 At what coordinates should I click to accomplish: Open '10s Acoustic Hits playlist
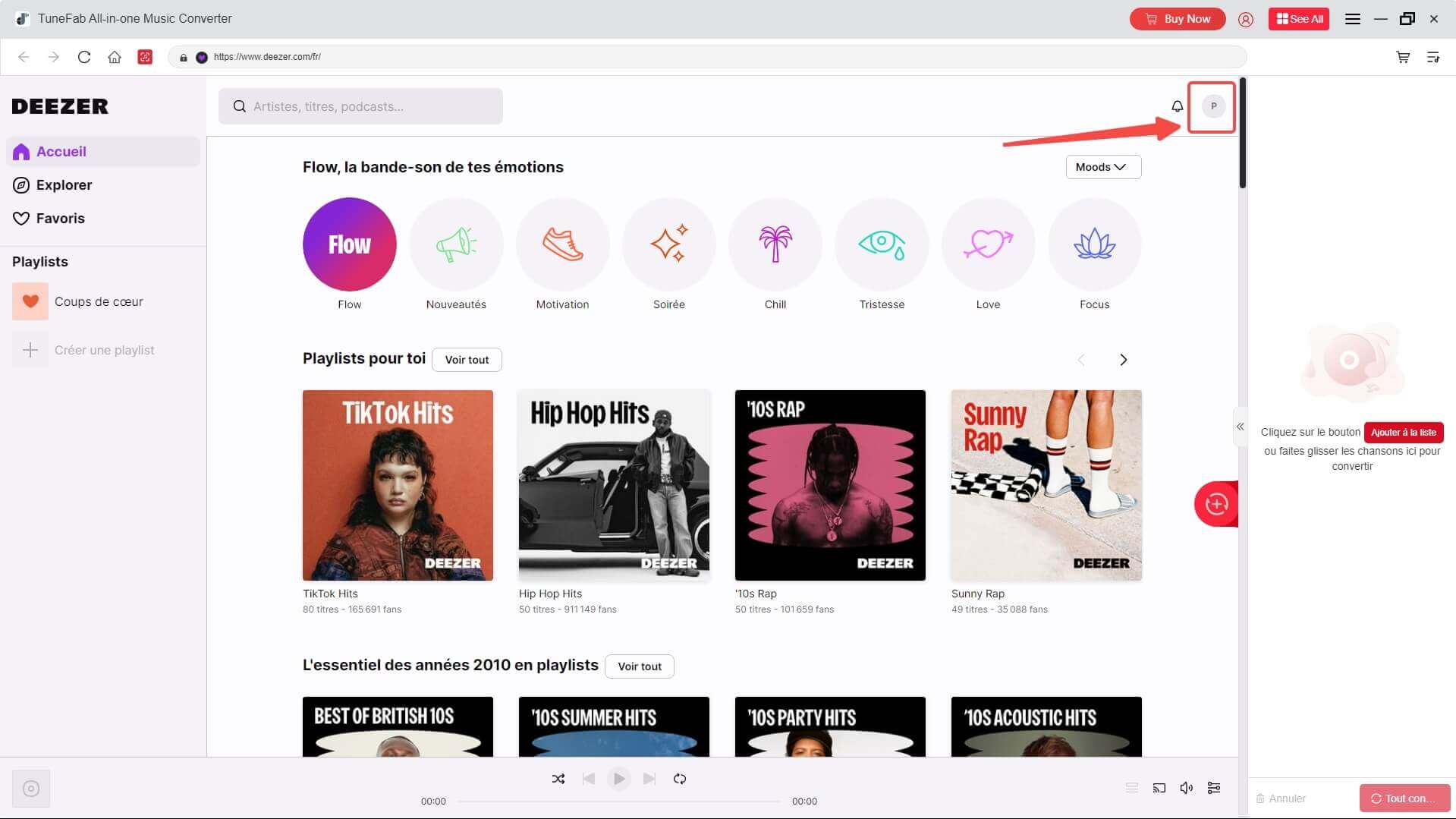[x=1046, y=726]
